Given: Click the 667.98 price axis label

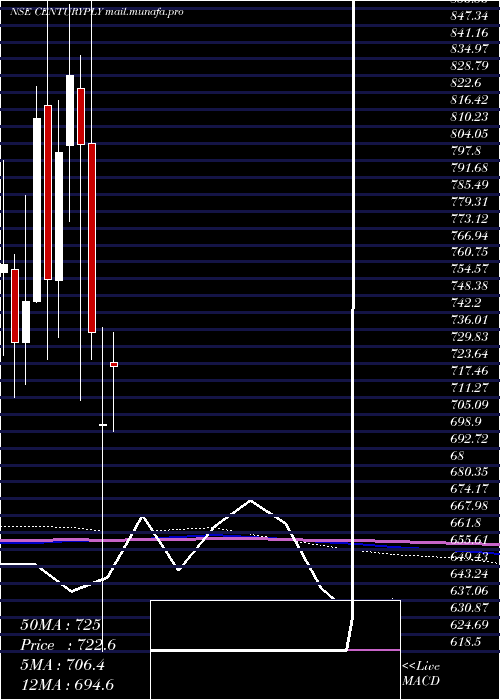Looking at the screenshot, I should 469,506.
